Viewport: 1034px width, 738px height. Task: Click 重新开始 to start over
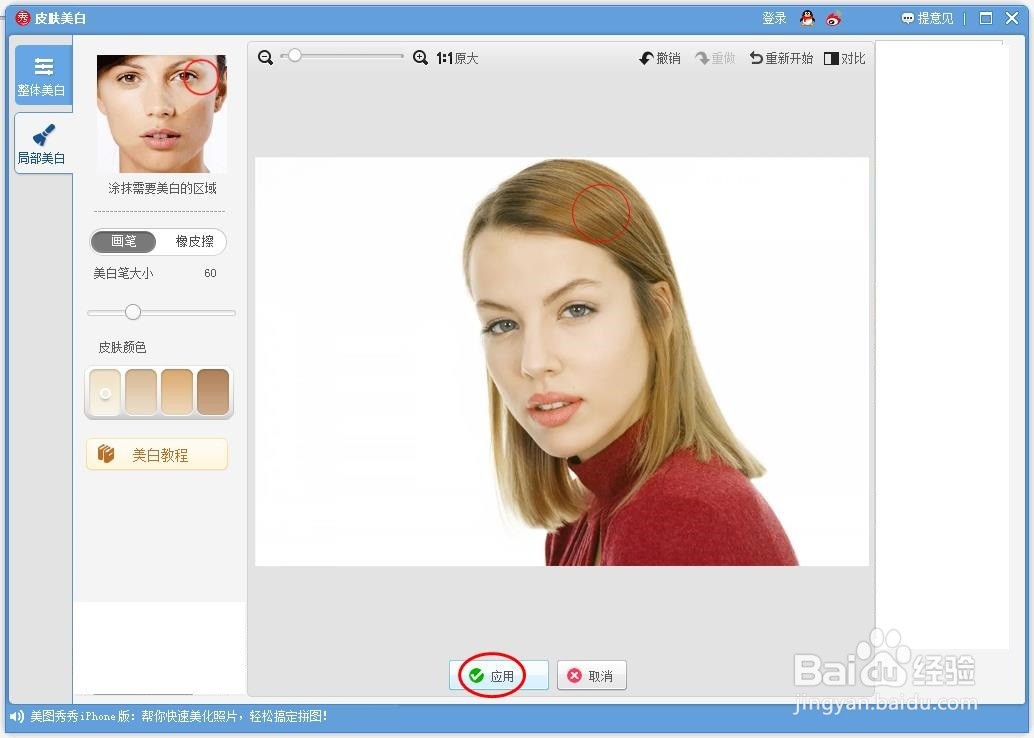click(781, 59)
